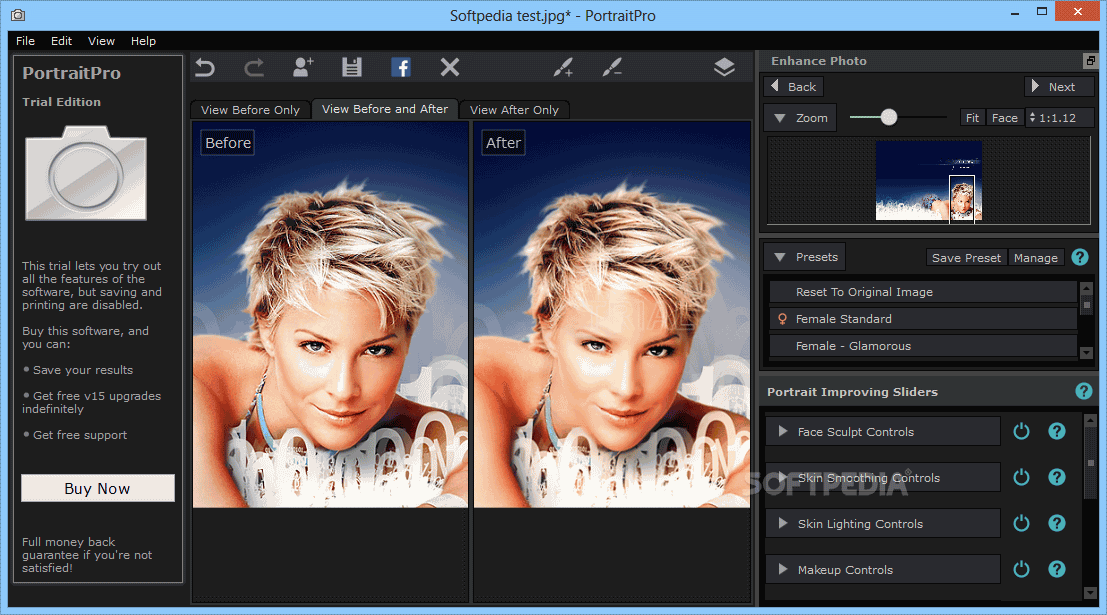1107x615 pixels.
Task: Click Next in Enhance Photo panel
Action: point(1059,86)
